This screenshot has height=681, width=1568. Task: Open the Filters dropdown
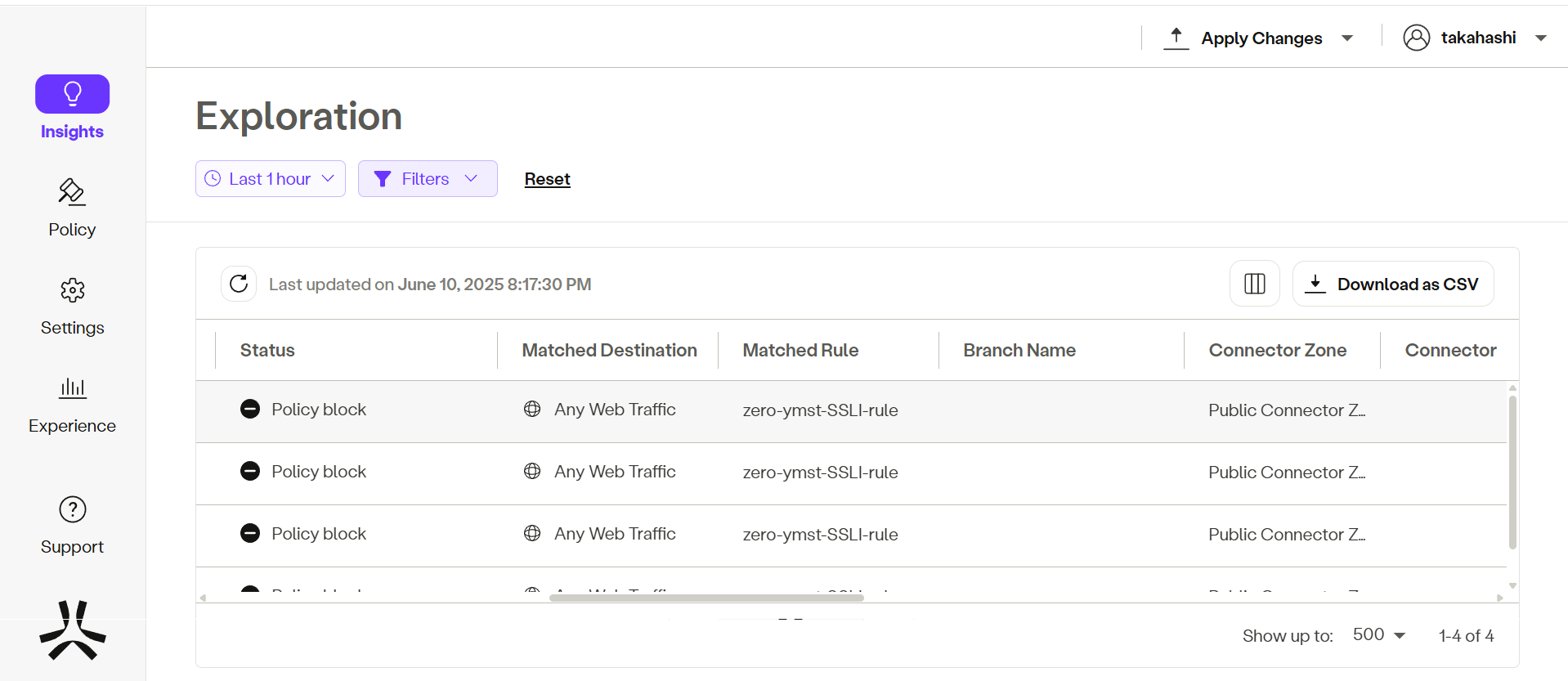(427, 179)
